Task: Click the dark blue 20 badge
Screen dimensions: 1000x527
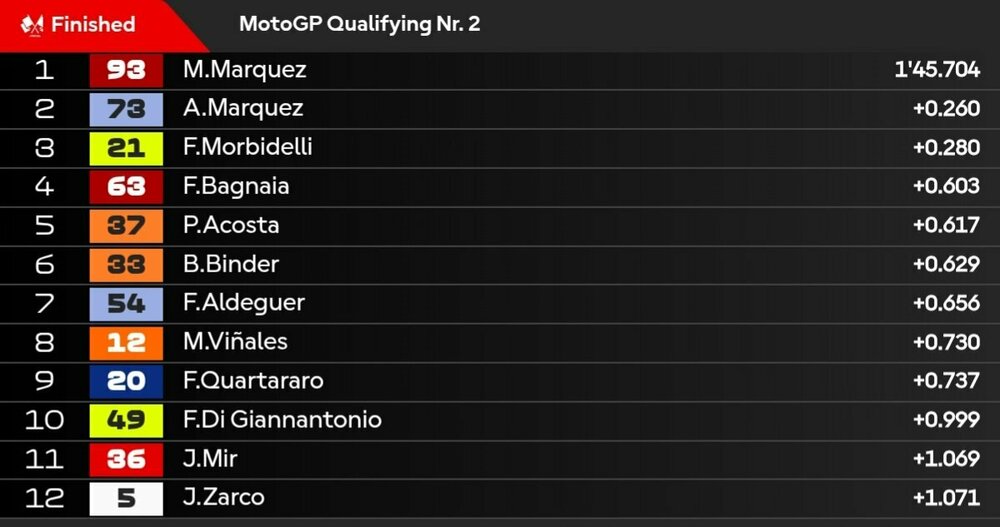Action: [x=126, y=382]
